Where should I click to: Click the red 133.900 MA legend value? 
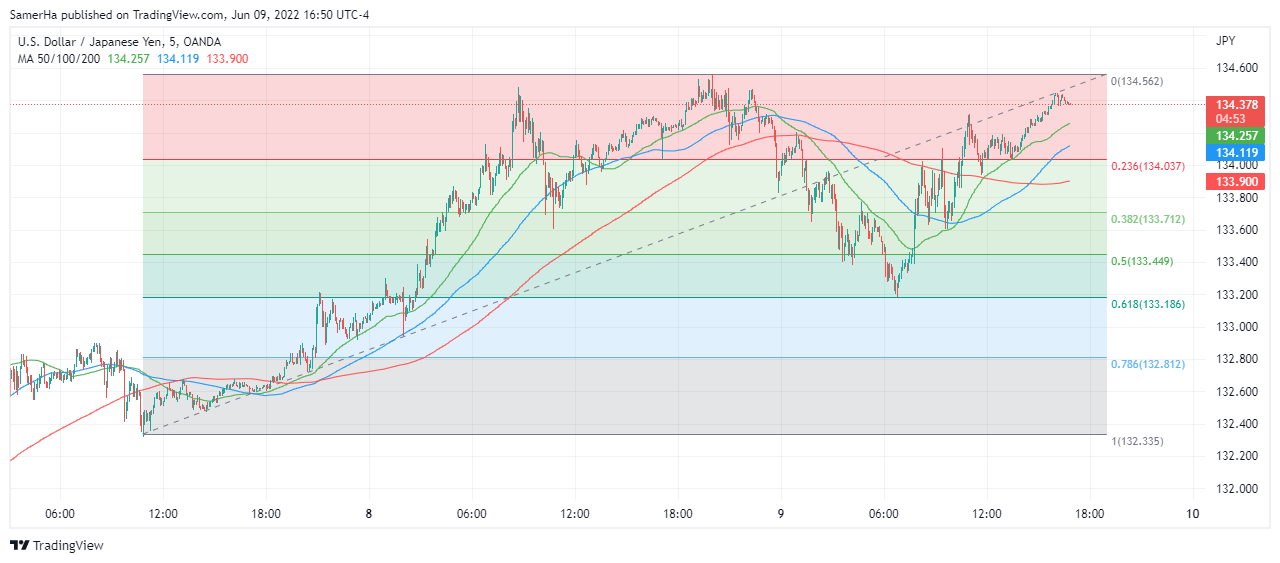[226, 59]
